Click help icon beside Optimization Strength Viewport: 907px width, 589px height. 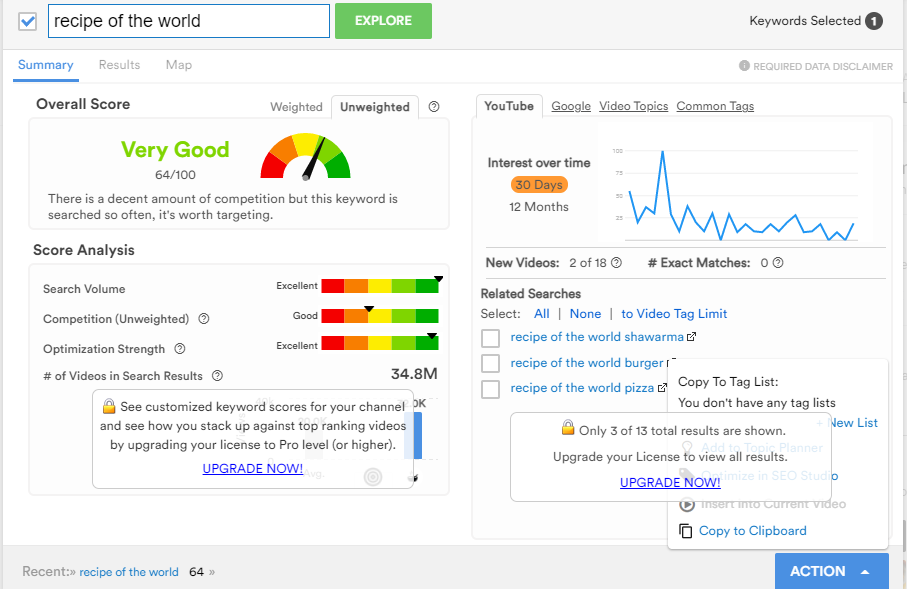[x=180, y=349]
